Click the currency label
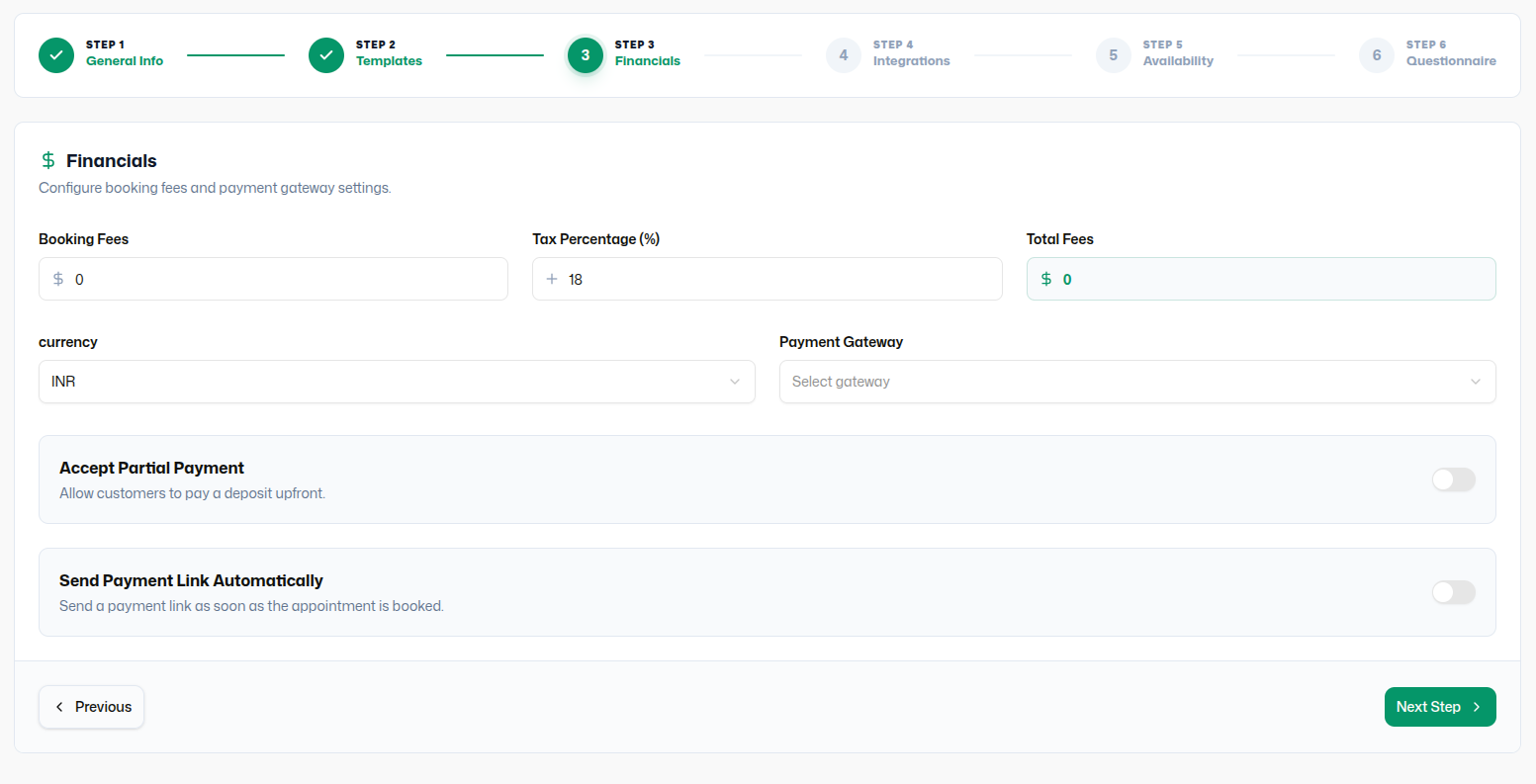This screenshot has width=1536, height=784. click(x=68, y=342)
